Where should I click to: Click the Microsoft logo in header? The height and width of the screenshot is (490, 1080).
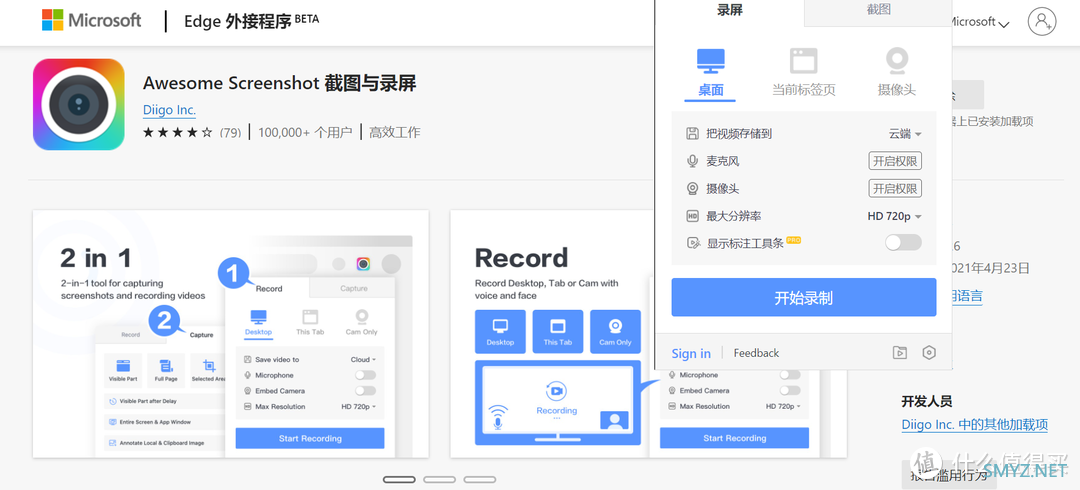tap(91, 21)
